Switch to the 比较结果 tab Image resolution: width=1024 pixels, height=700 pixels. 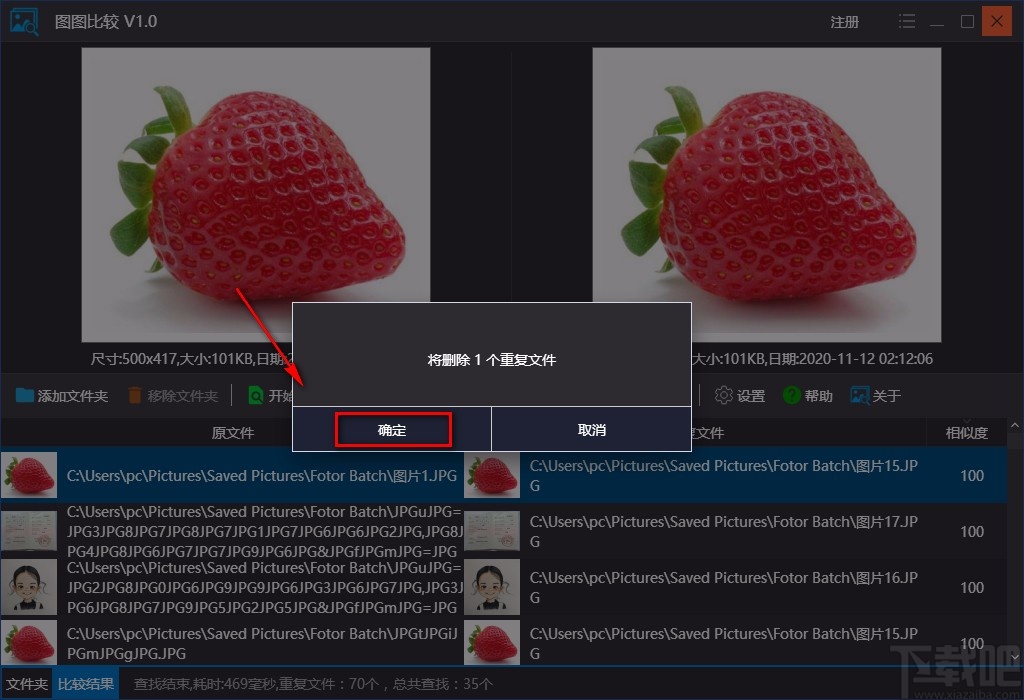(x=85, y=685)
